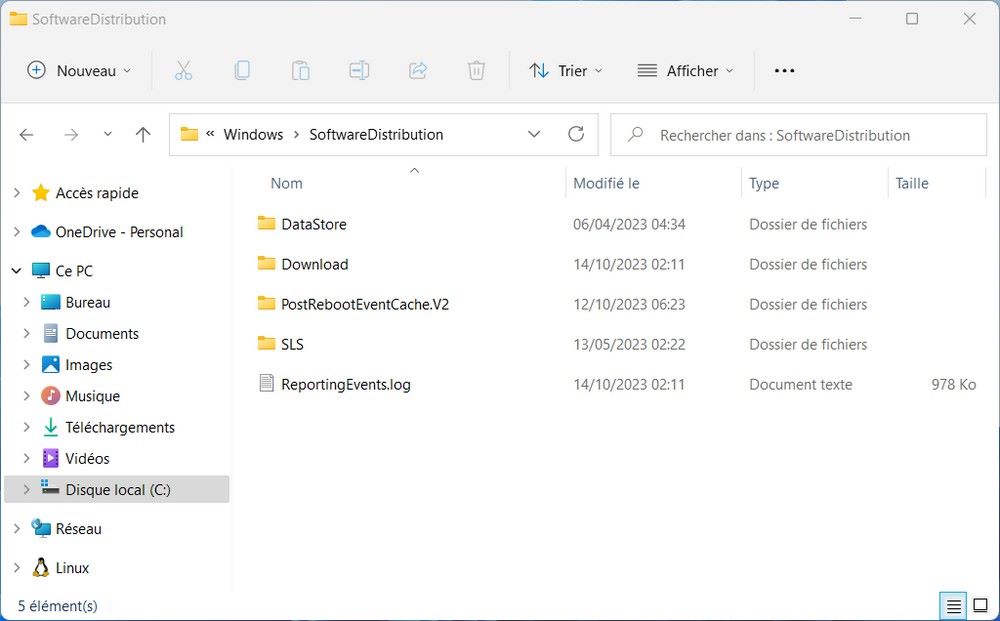Viewport: 1000px width, 621px height.
Task: Open Images from the sidebar
Action: pyautogui.click(x=89, y=365)
